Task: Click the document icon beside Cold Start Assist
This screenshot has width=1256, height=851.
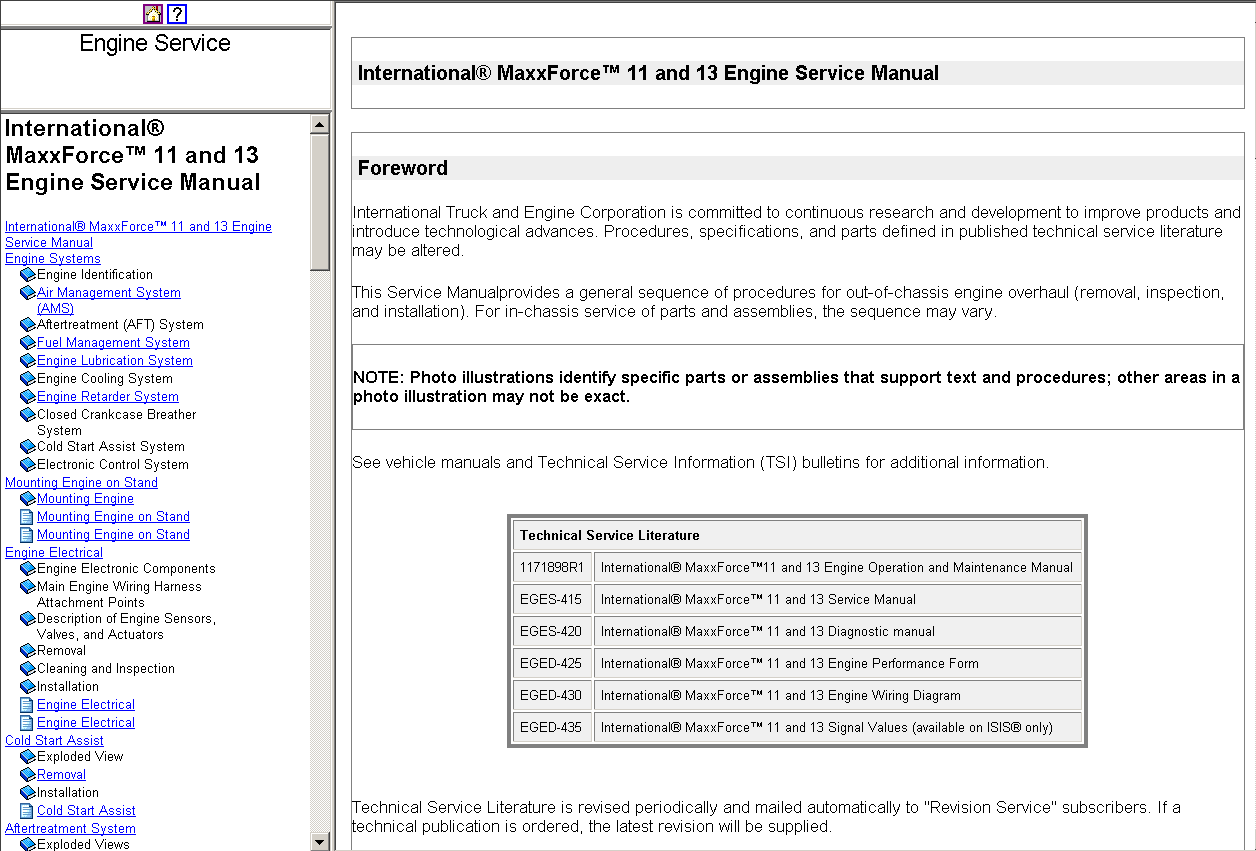Action: pos(27,810)
